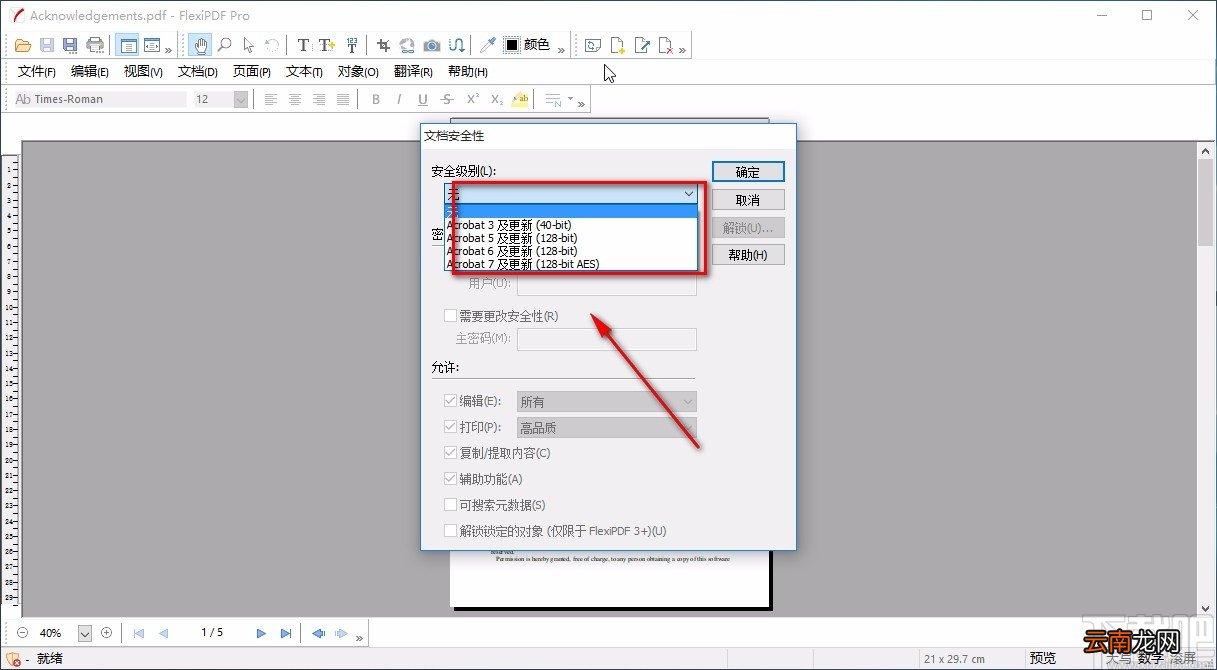Open the zoom level dropdown arrow
This screenshot has width=1217, height=670.
pos(85,633)
